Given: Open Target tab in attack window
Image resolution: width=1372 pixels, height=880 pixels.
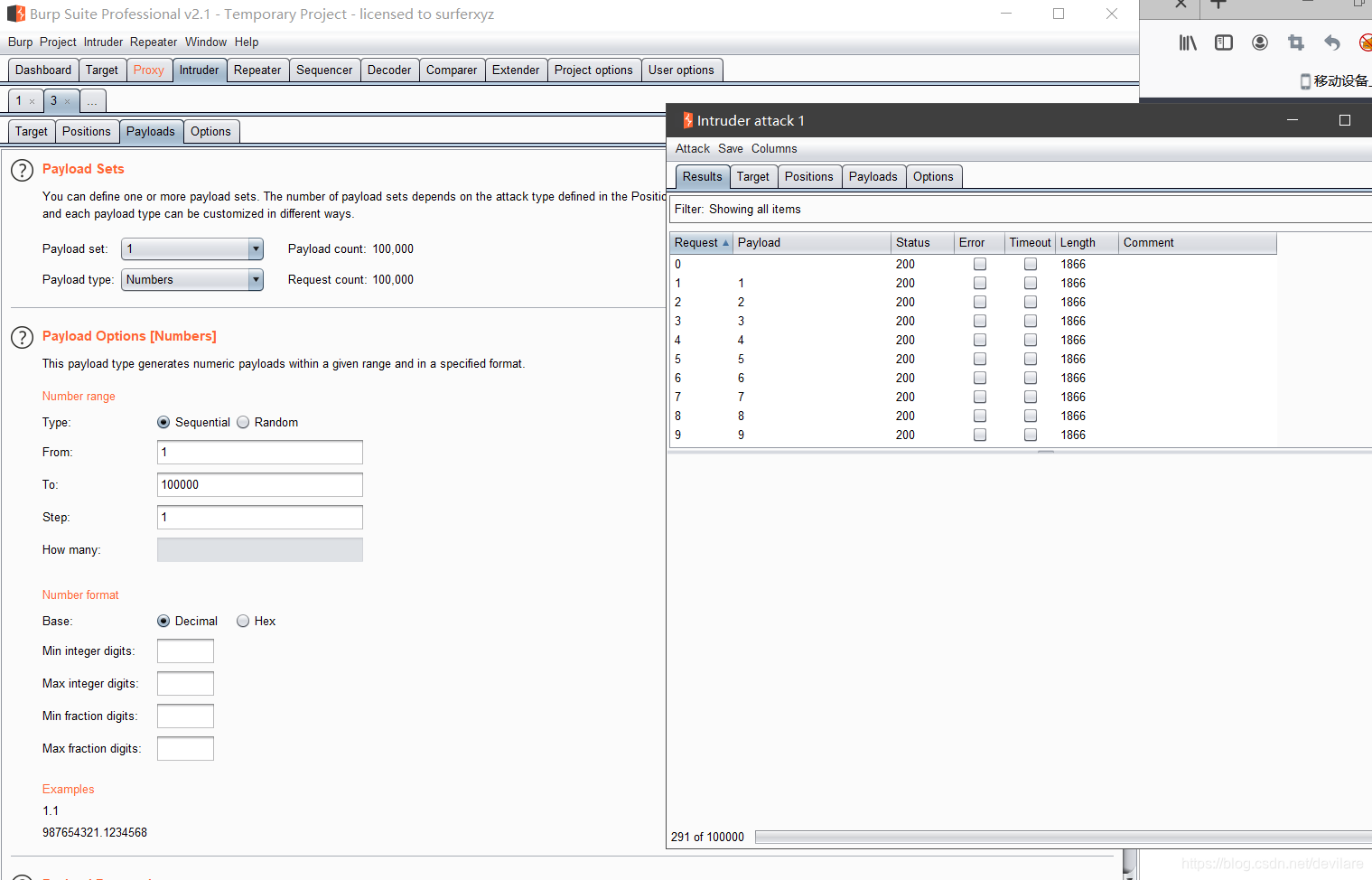Looking at the screenshot, I should point(753,177).
